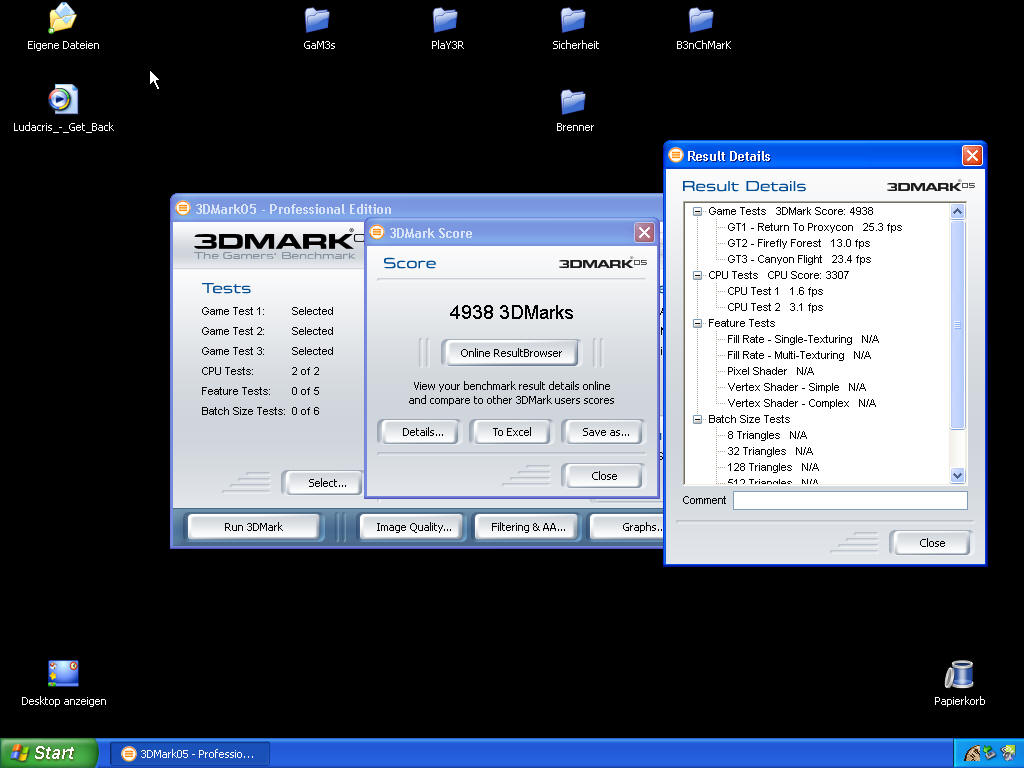Open the Eigene Dateien desktop folder icon
The width and height of the screenshot is (1024, 768).
point(63,18)
